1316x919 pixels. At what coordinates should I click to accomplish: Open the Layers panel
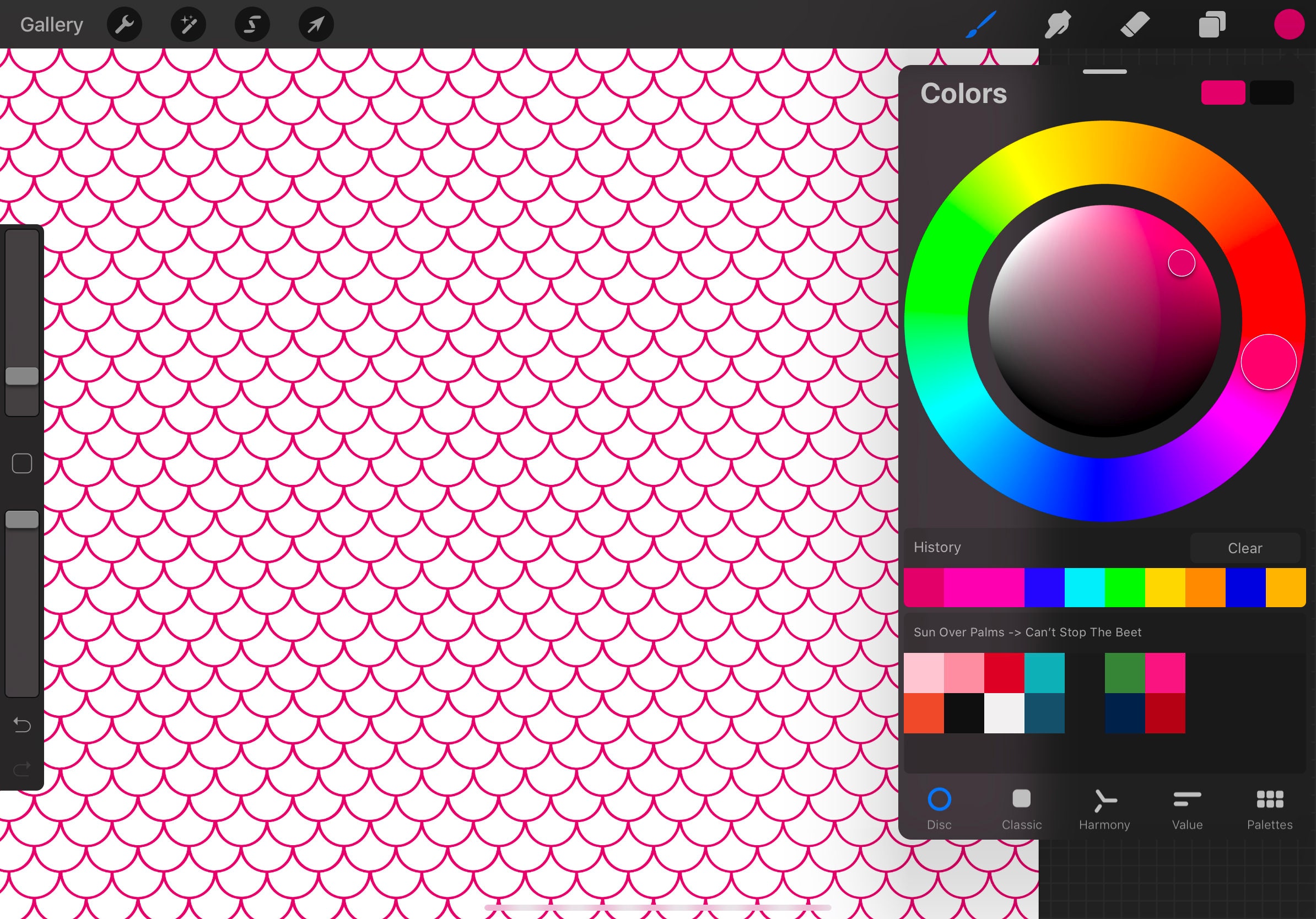1212,24
